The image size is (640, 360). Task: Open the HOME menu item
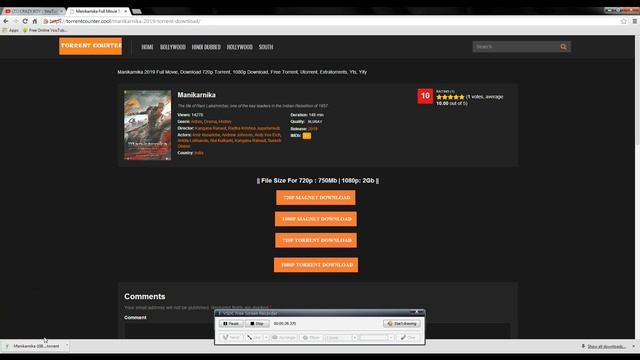147,47
